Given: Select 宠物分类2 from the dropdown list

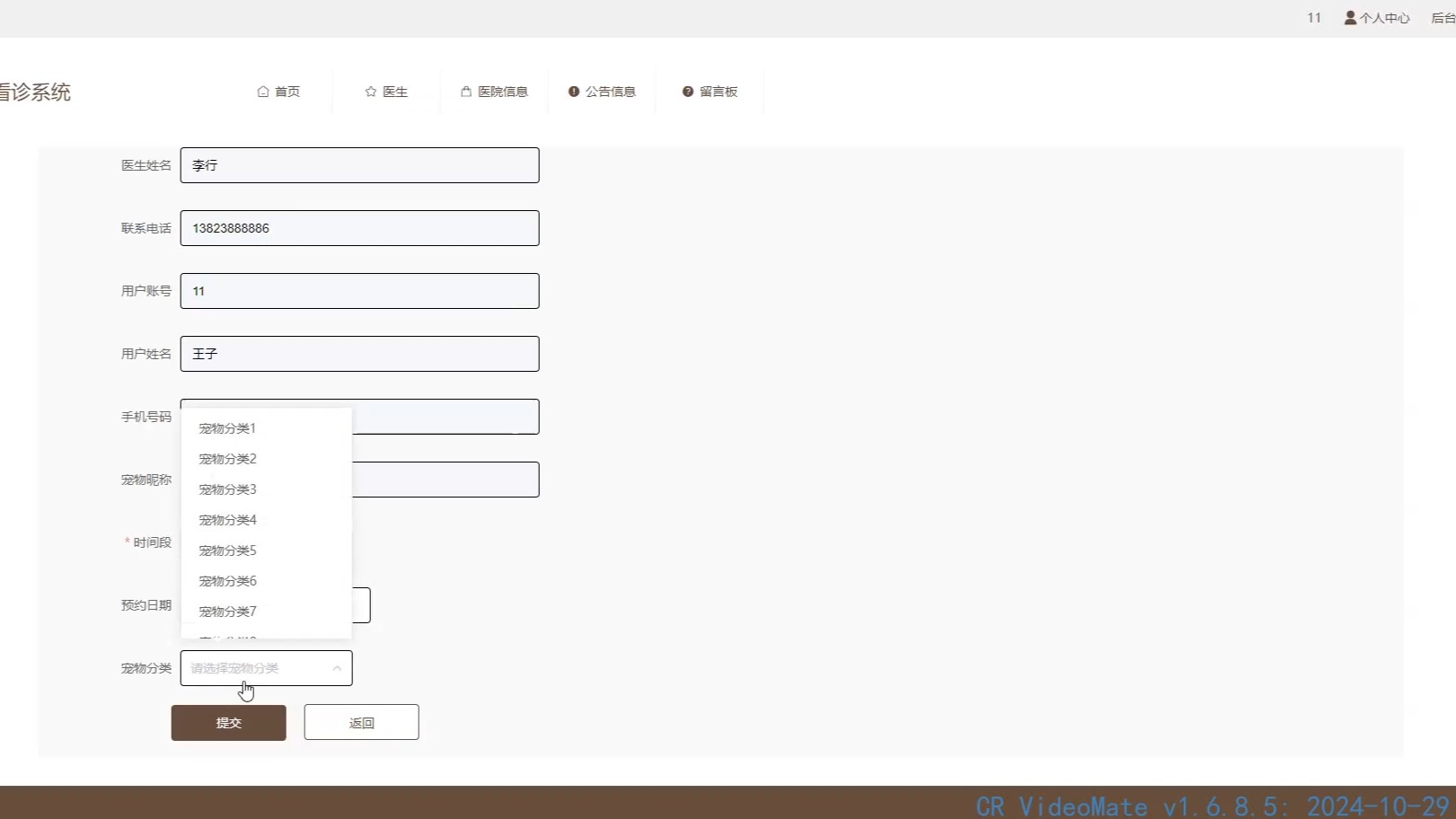Looking at the screenshot, I should click(266, 459).
